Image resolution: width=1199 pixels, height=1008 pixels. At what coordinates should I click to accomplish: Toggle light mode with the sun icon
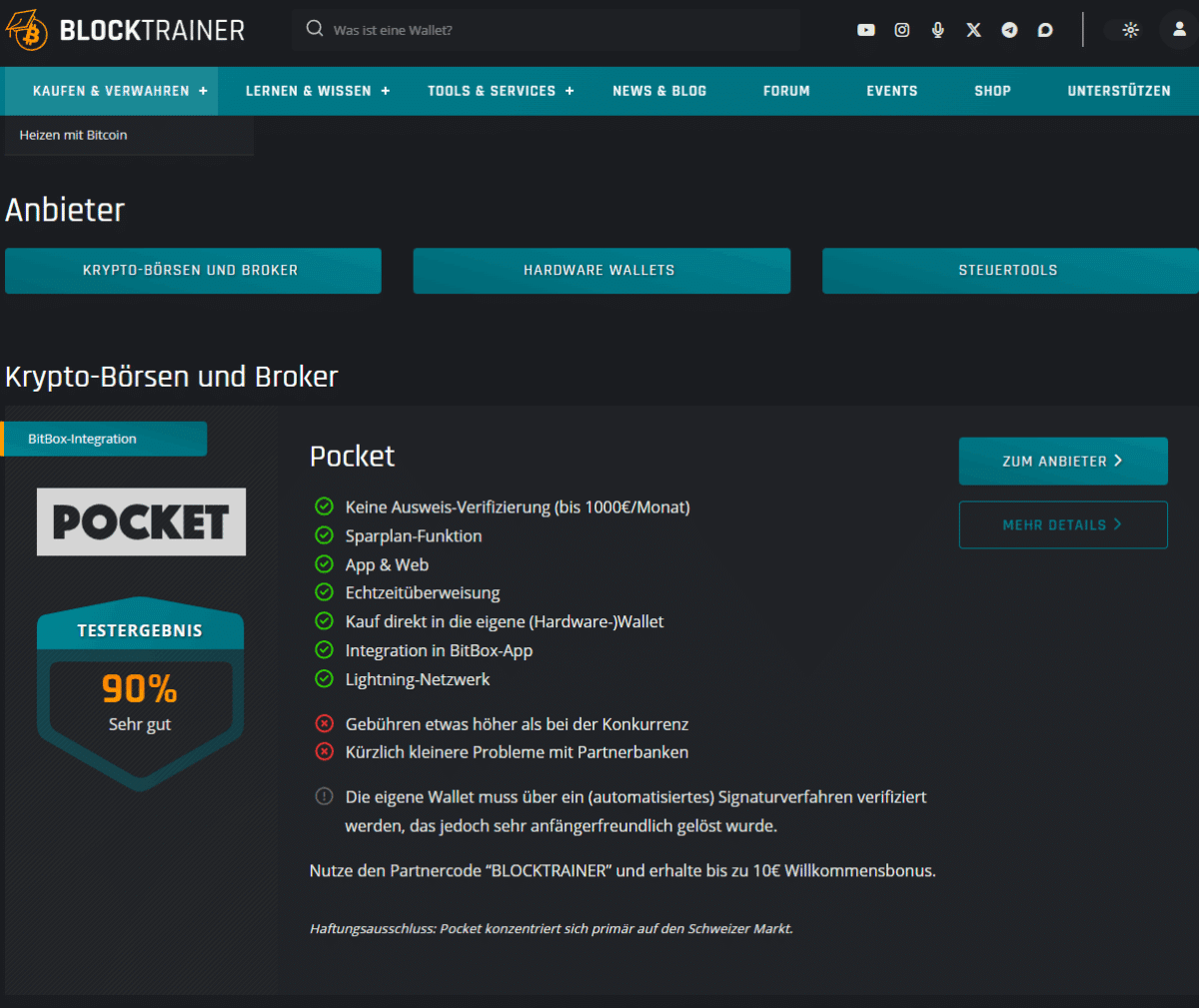1129,30
